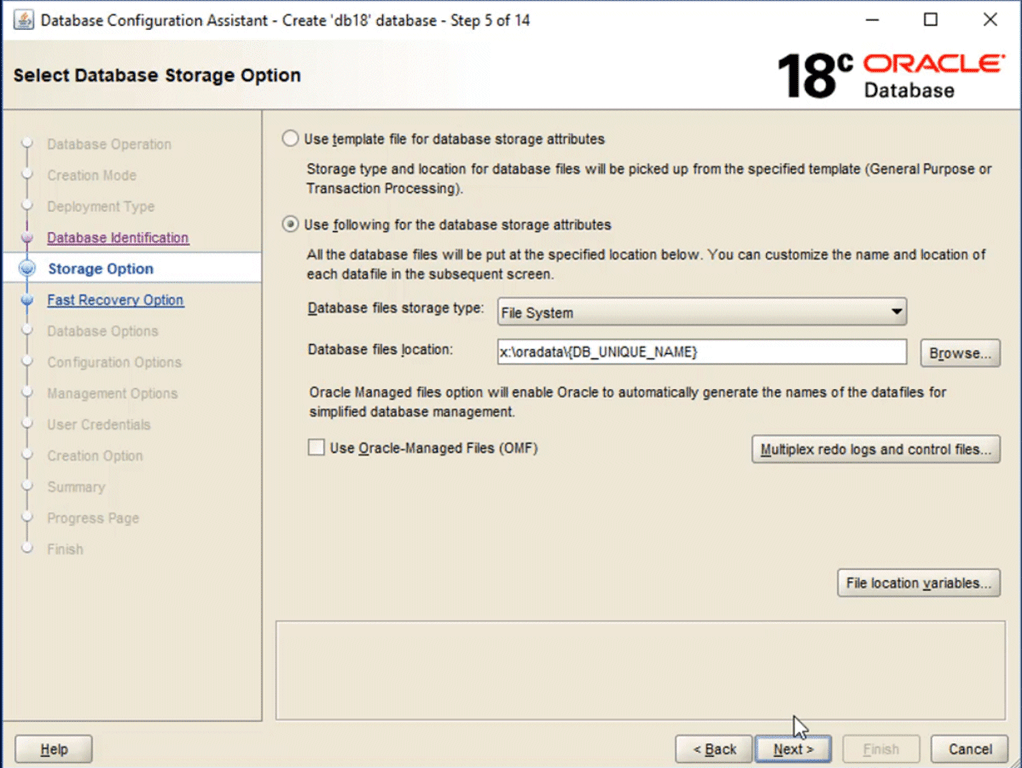Click the 'Select Database Storage Option' heading
Screen dimensions: 1022x768
tap(157, 76)
